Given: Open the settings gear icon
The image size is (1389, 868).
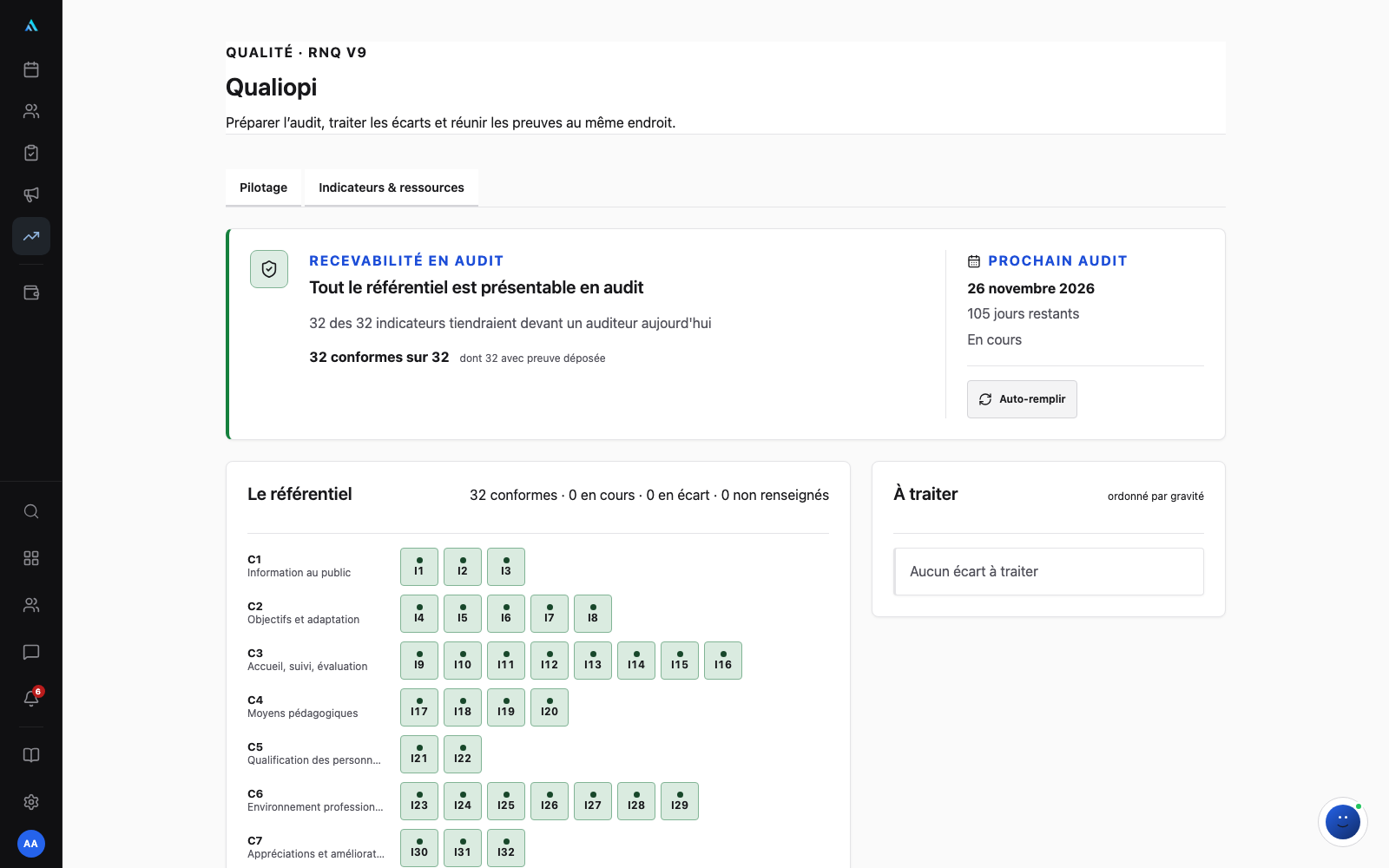Looking at the screenshot, I should coord(31,802).
